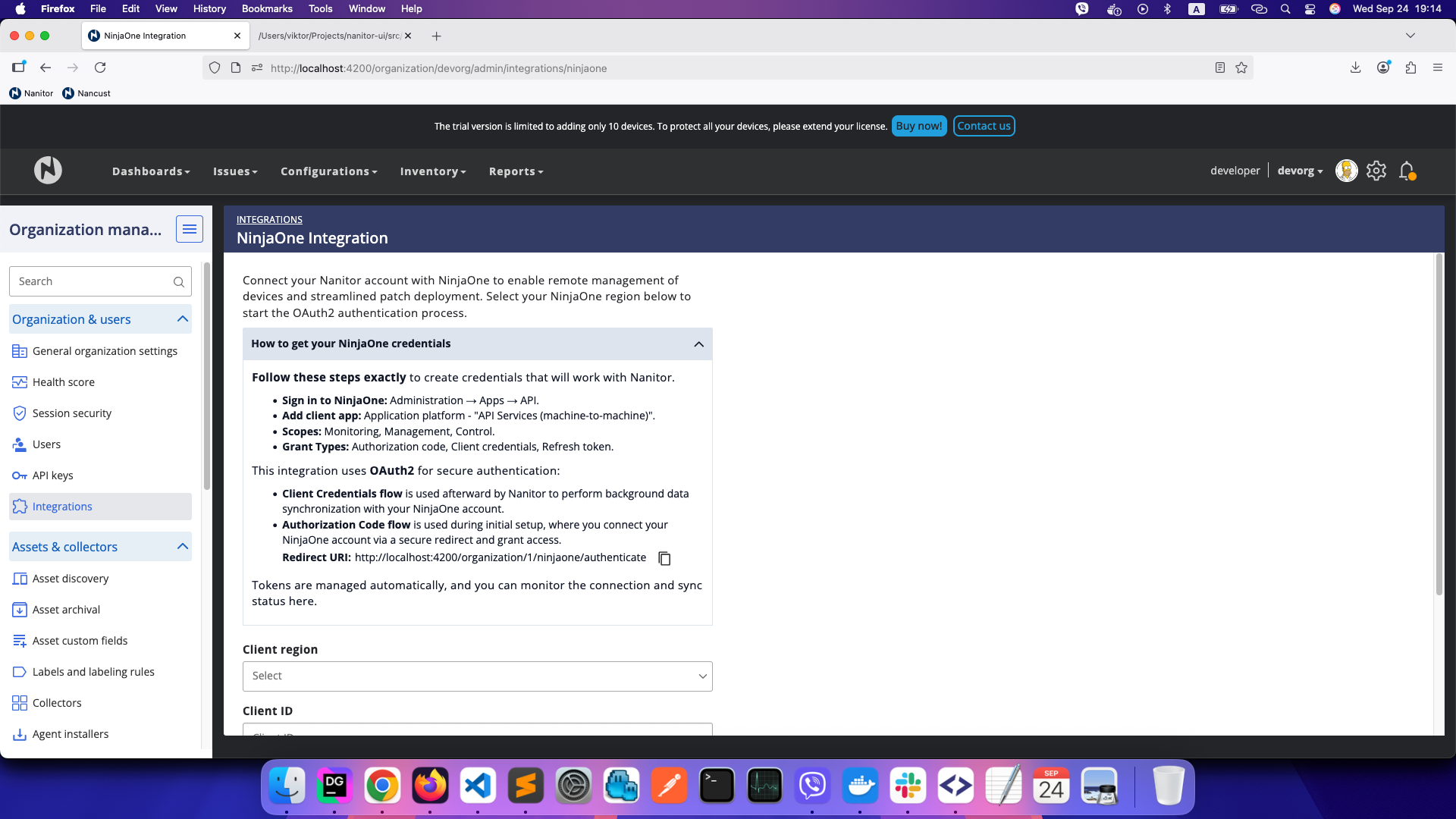This screenshot has width=1456, height=819.
Task: Open the Inventory menu
Action: [432, 172]
